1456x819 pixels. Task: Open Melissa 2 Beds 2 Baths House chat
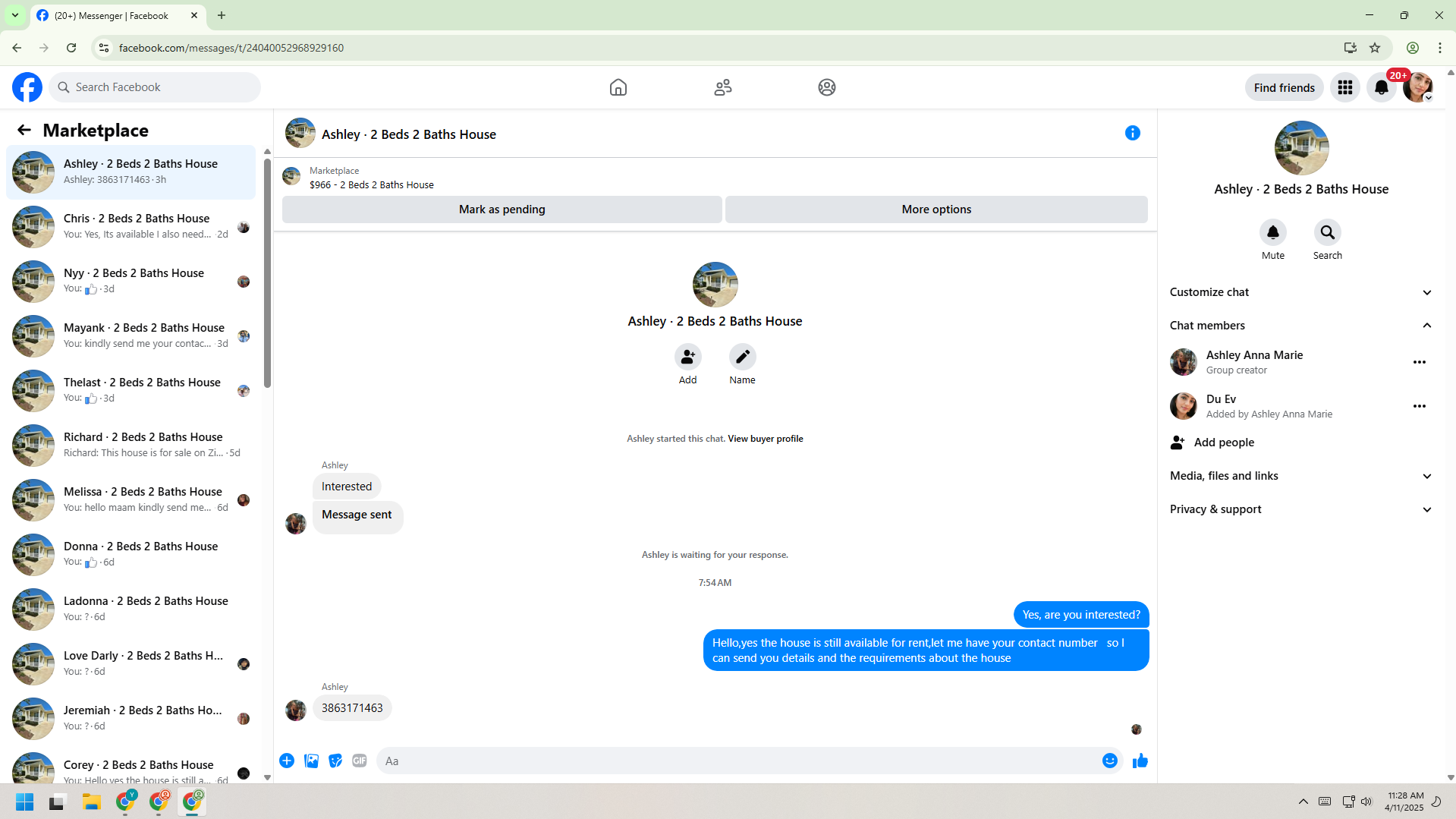131,500
